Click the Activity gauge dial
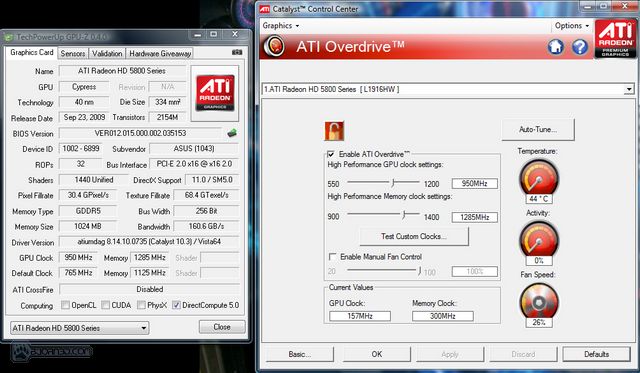 [x=539, y=240]
